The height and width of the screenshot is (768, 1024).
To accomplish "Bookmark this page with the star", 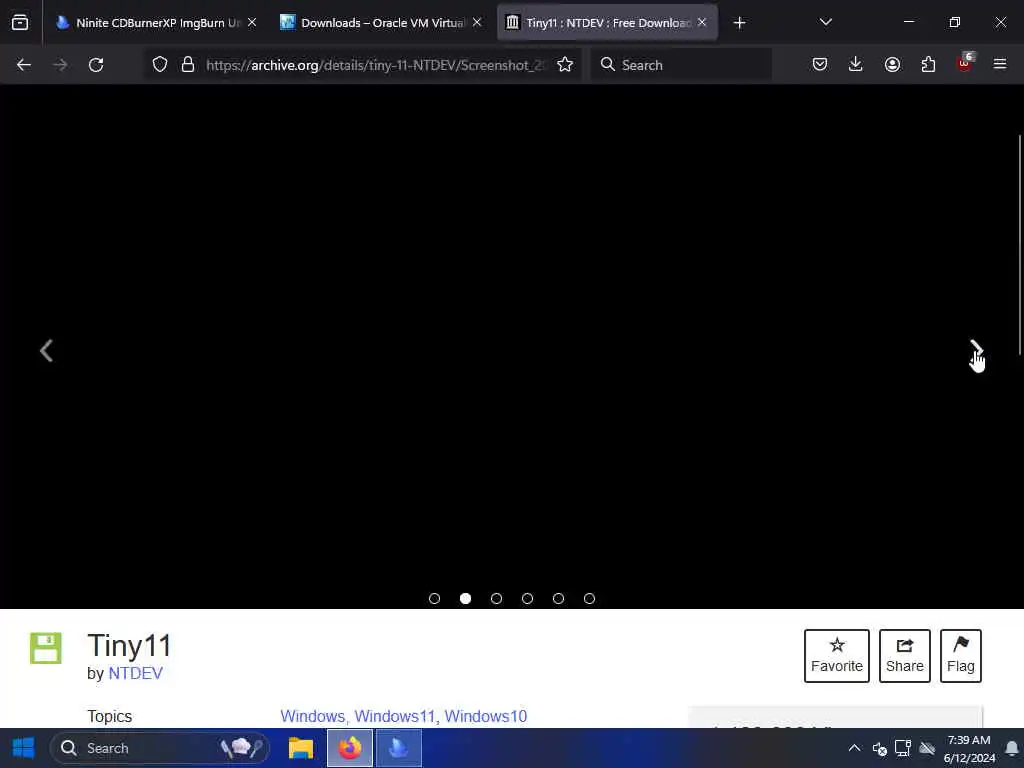I will point(565,65).
